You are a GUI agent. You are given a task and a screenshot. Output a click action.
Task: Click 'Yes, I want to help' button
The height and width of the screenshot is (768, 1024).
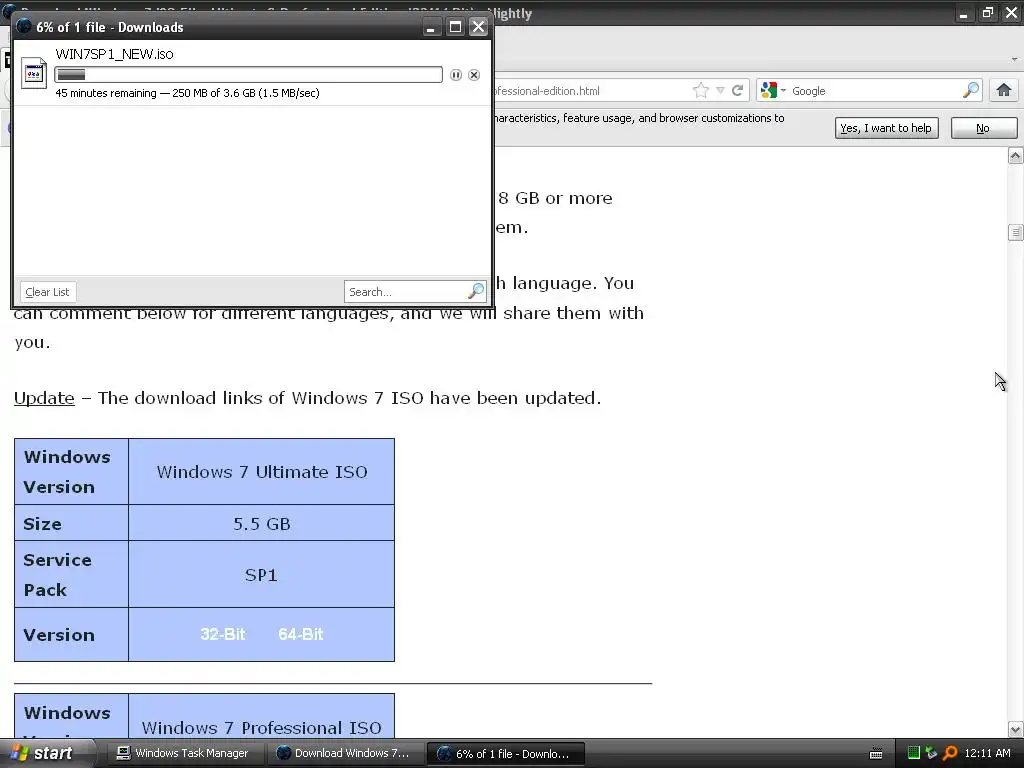[887, 128]
